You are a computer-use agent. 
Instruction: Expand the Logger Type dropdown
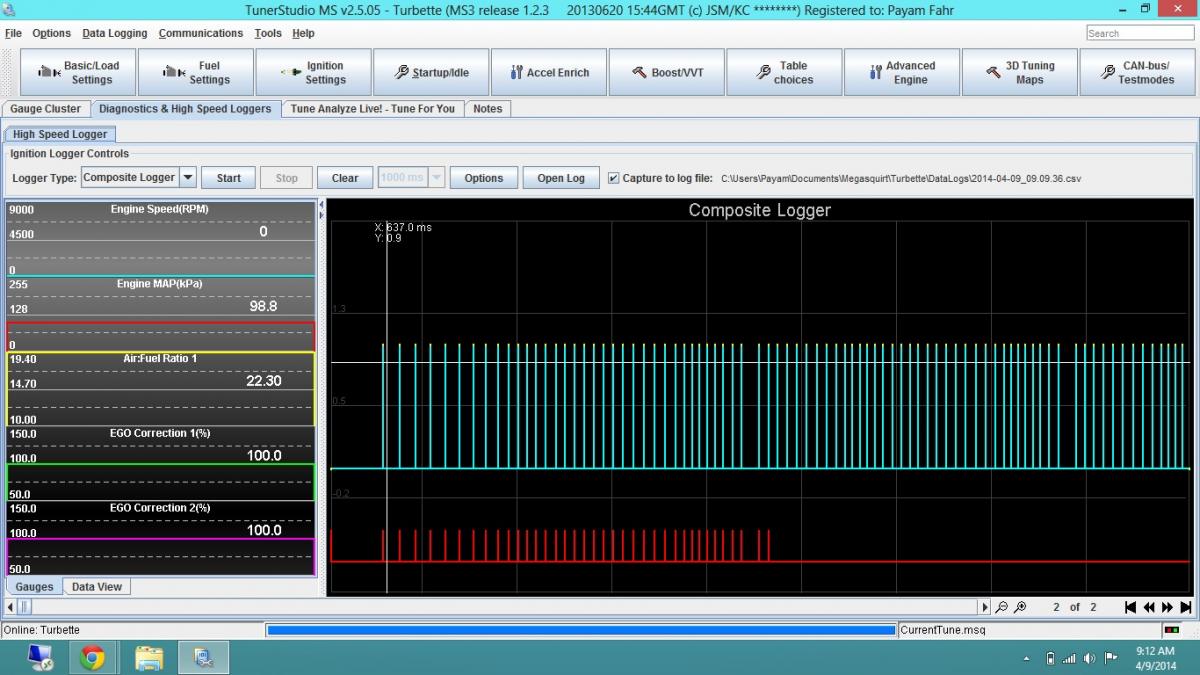pyautogui.click(x=187, y=178)
